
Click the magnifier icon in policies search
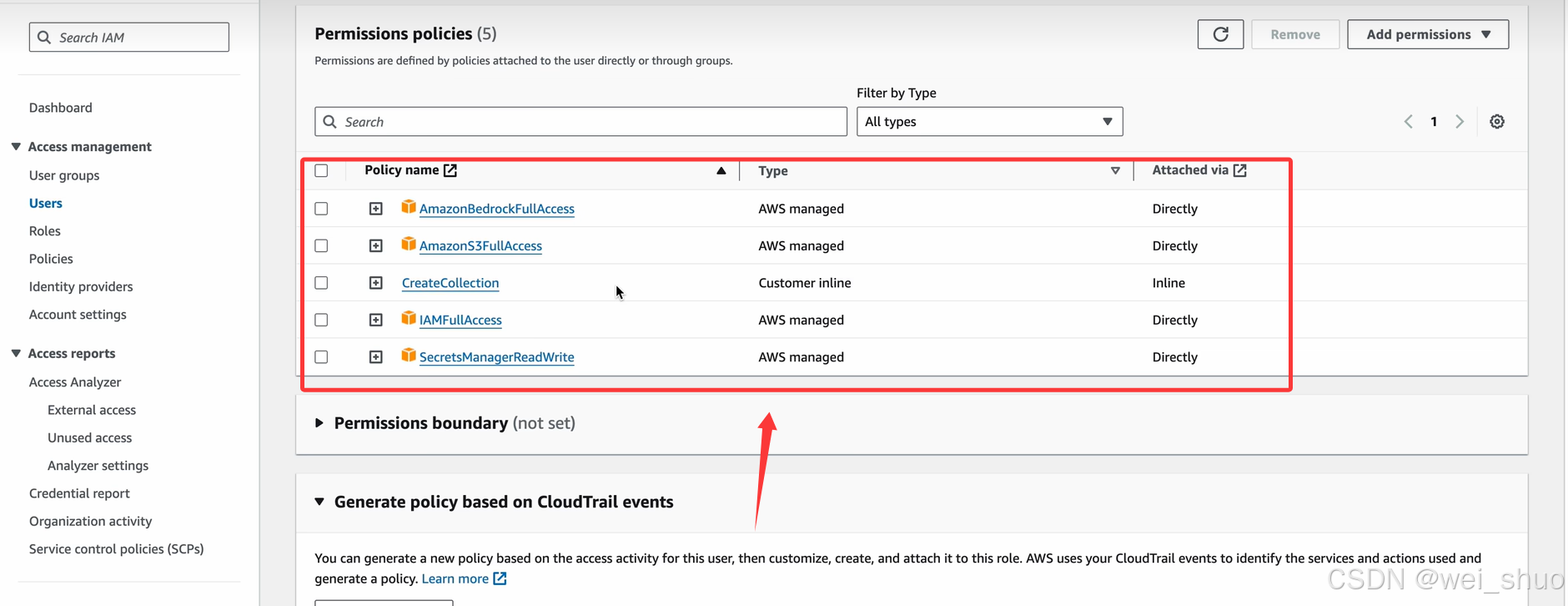point(330,122)
